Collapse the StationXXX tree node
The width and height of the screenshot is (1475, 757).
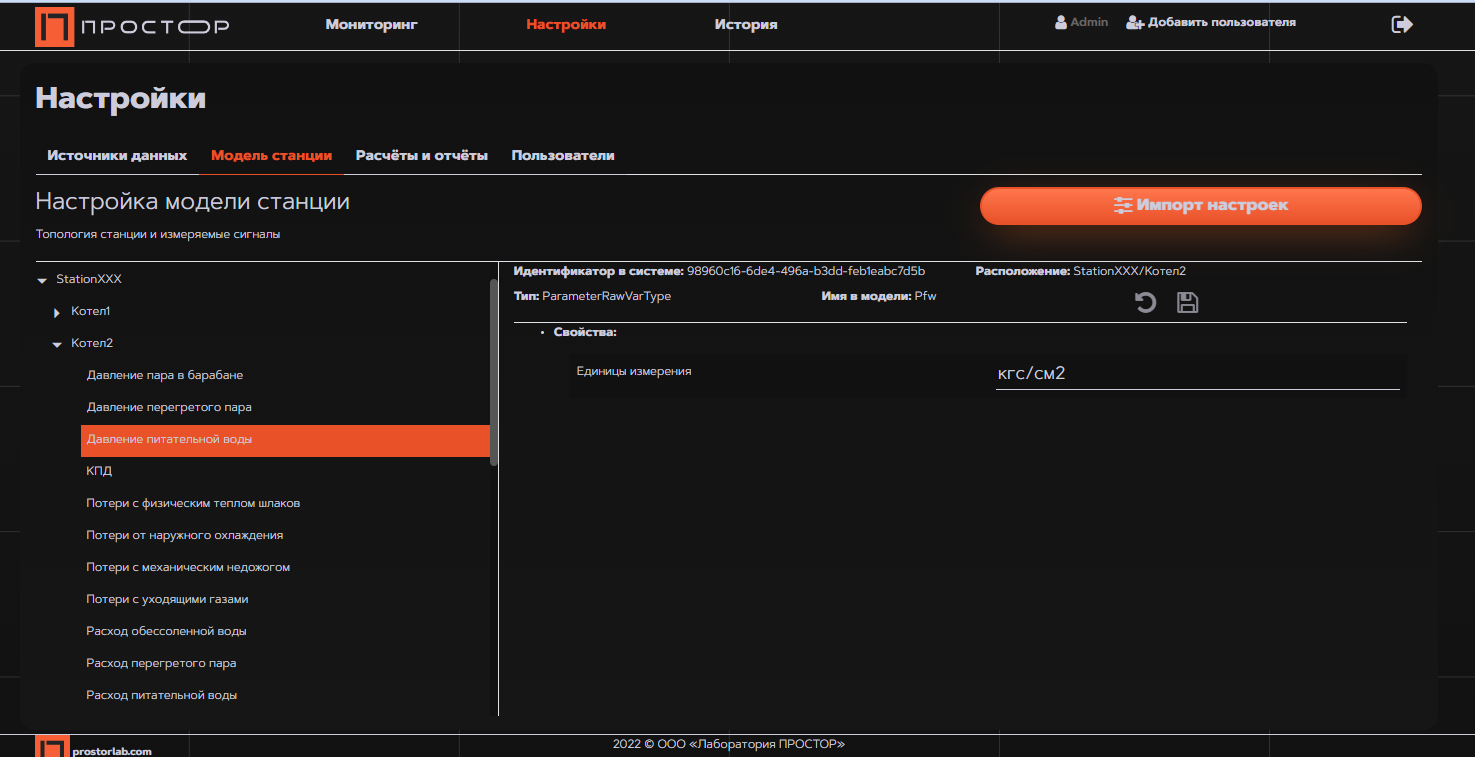coord(42,280)
